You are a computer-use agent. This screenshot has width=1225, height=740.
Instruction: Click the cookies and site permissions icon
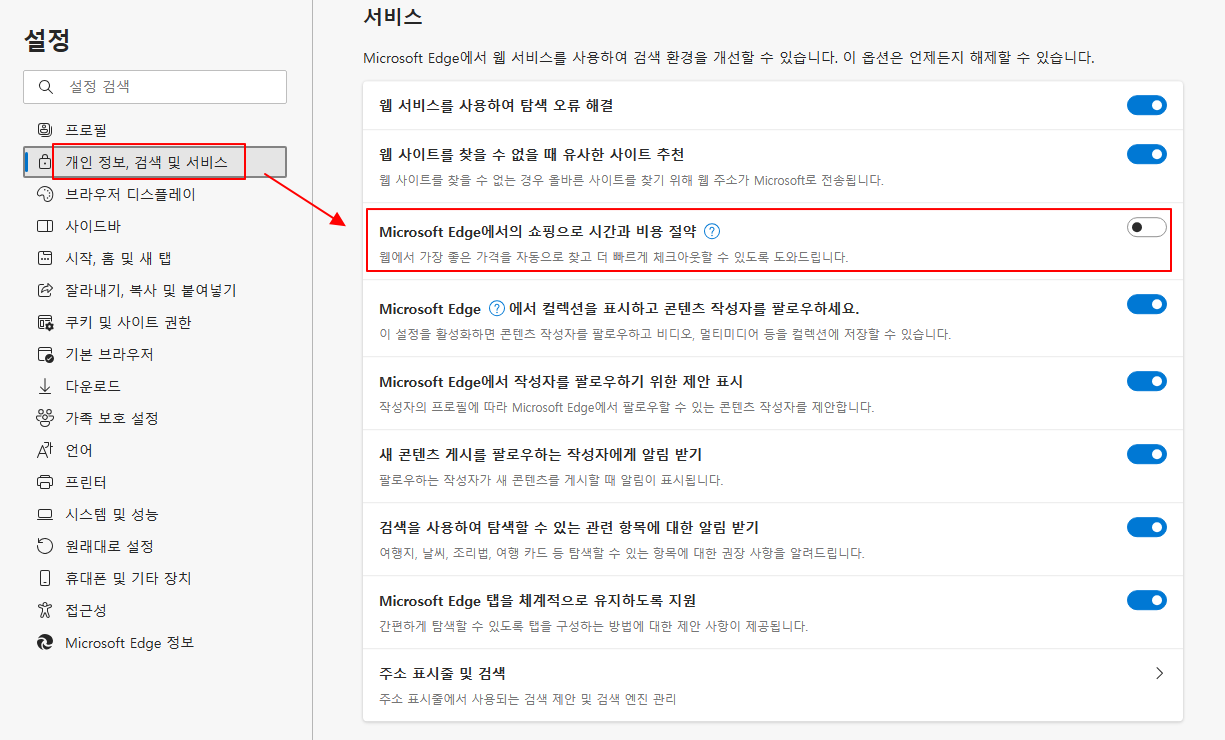(x=44, y=322)
